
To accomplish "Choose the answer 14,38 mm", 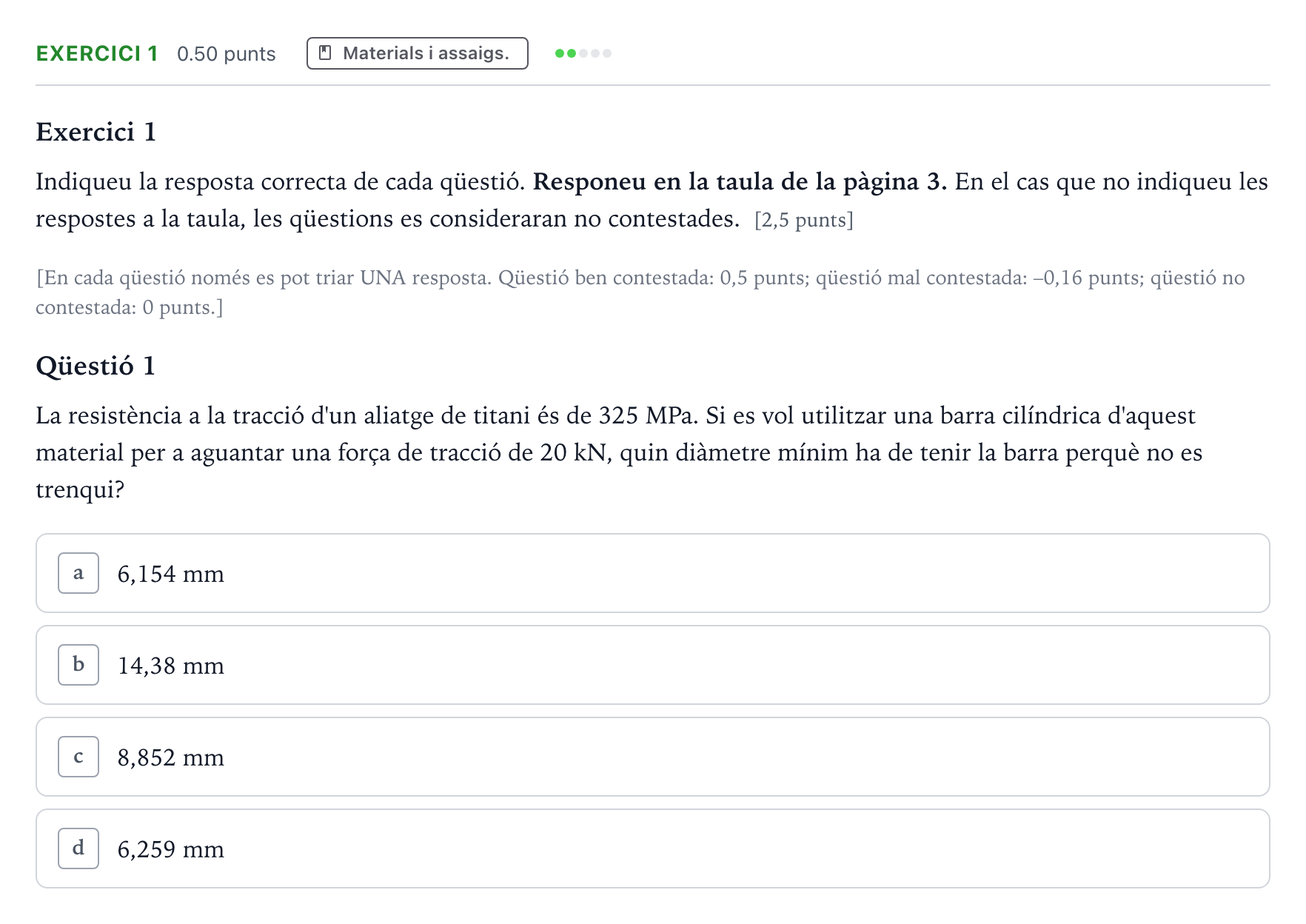I will point(653,665).
